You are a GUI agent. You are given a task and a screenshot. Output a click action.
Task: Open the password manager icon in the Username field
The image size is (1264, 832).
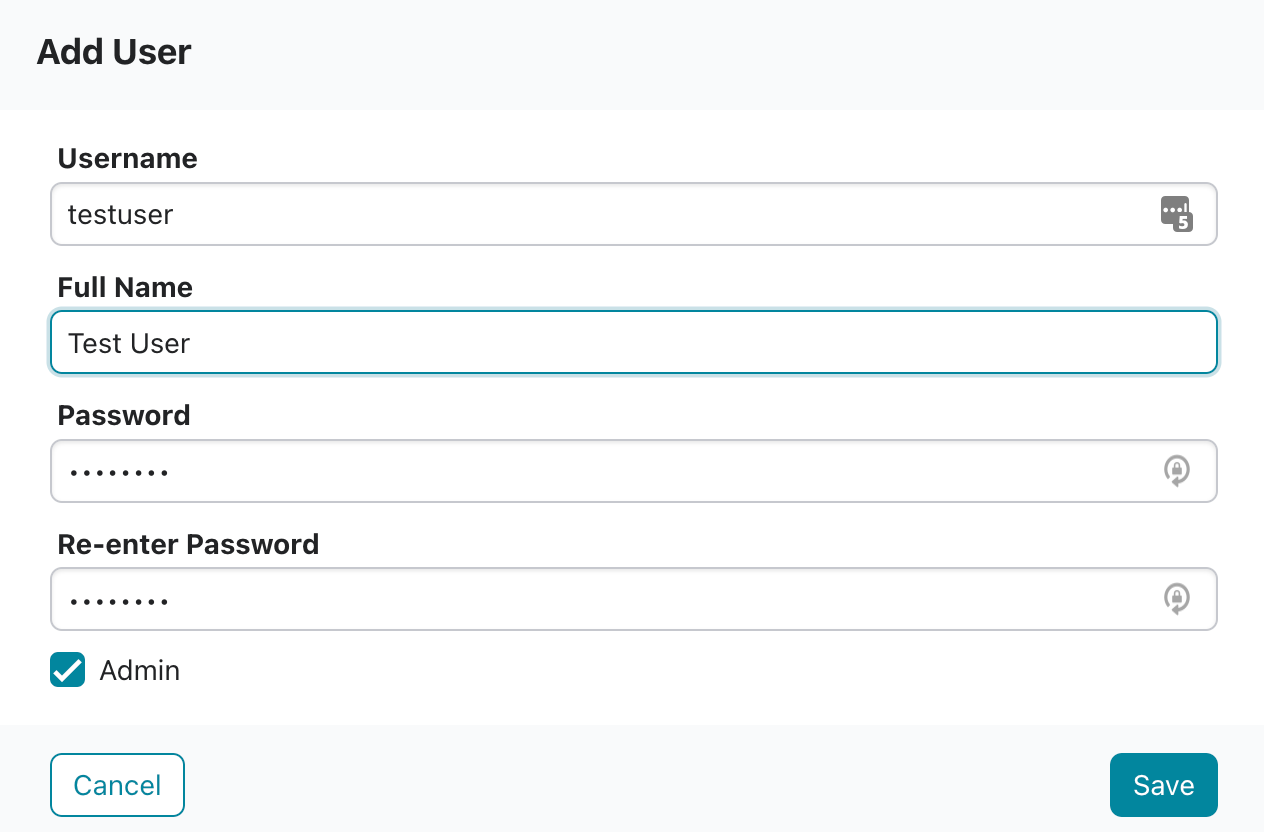coord(1176,214)
